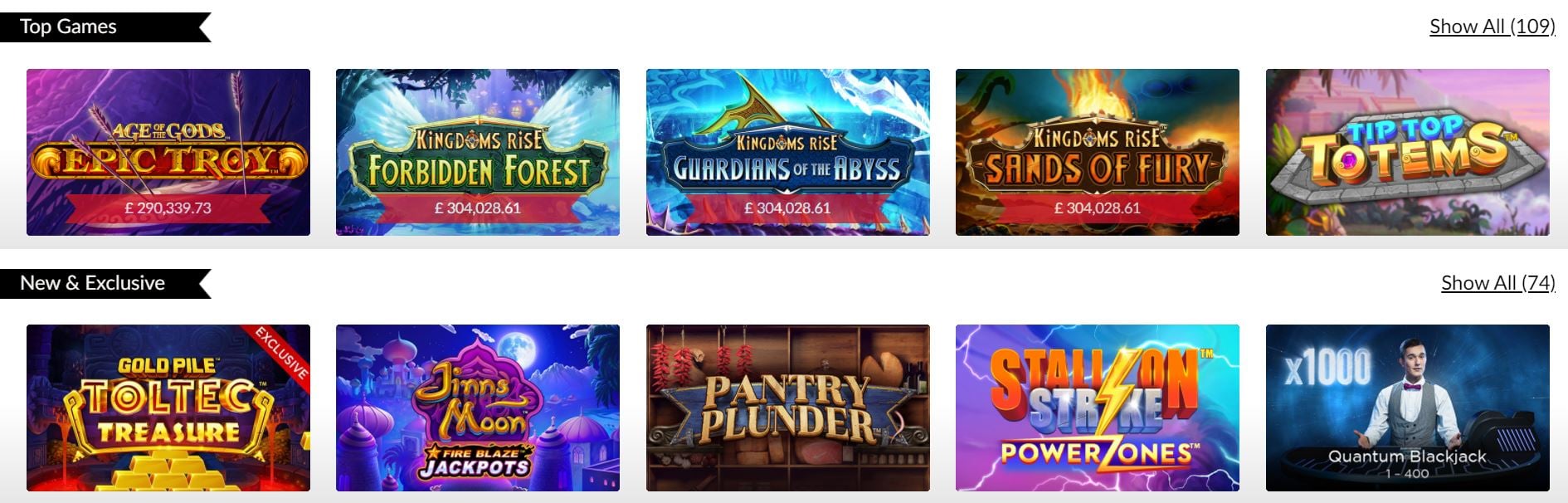Click Sands of Fury jackpot amount banner

[x=1098, y=208]
